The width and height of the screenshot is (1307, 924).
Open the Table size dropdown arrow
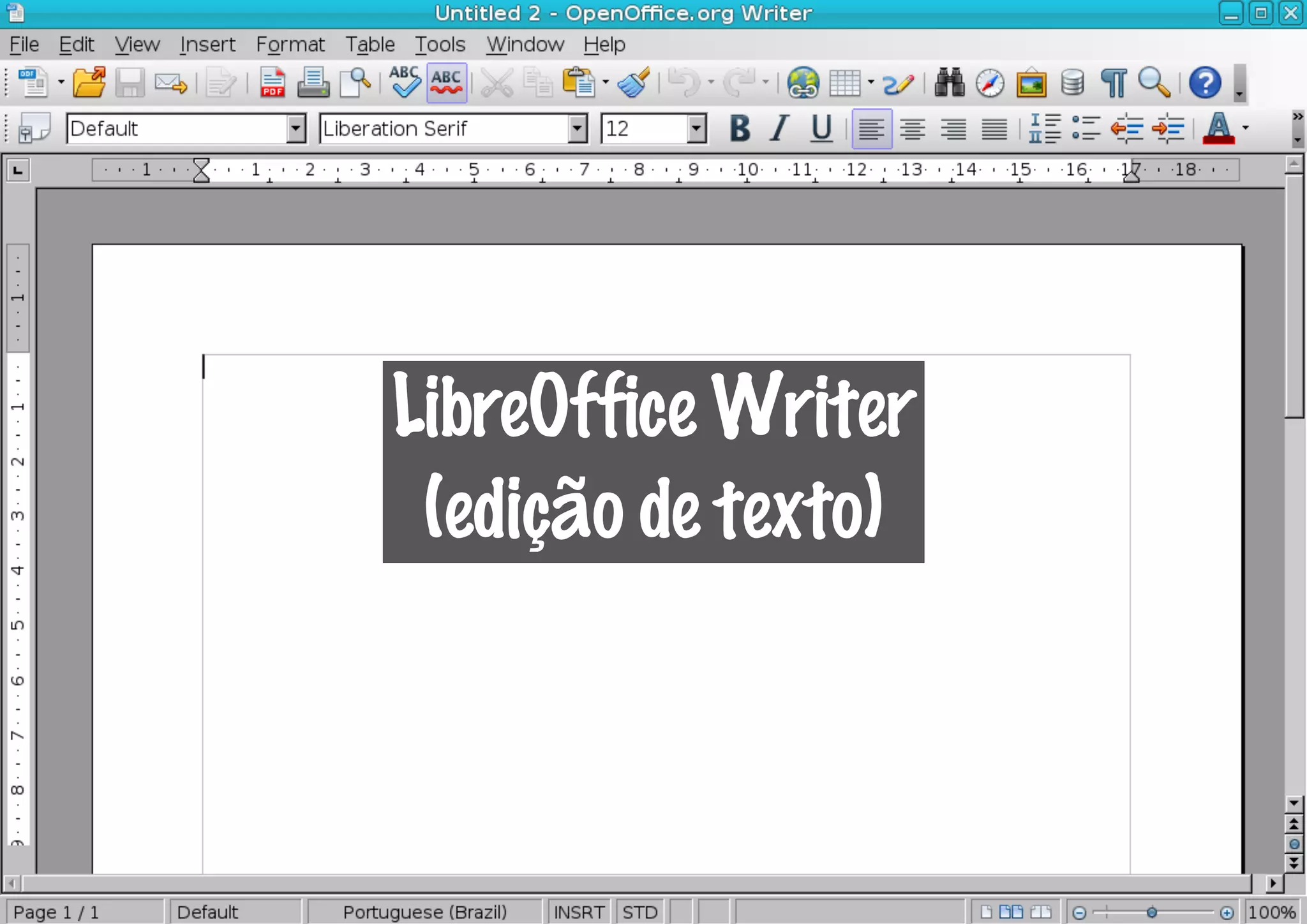click(870, 82)
